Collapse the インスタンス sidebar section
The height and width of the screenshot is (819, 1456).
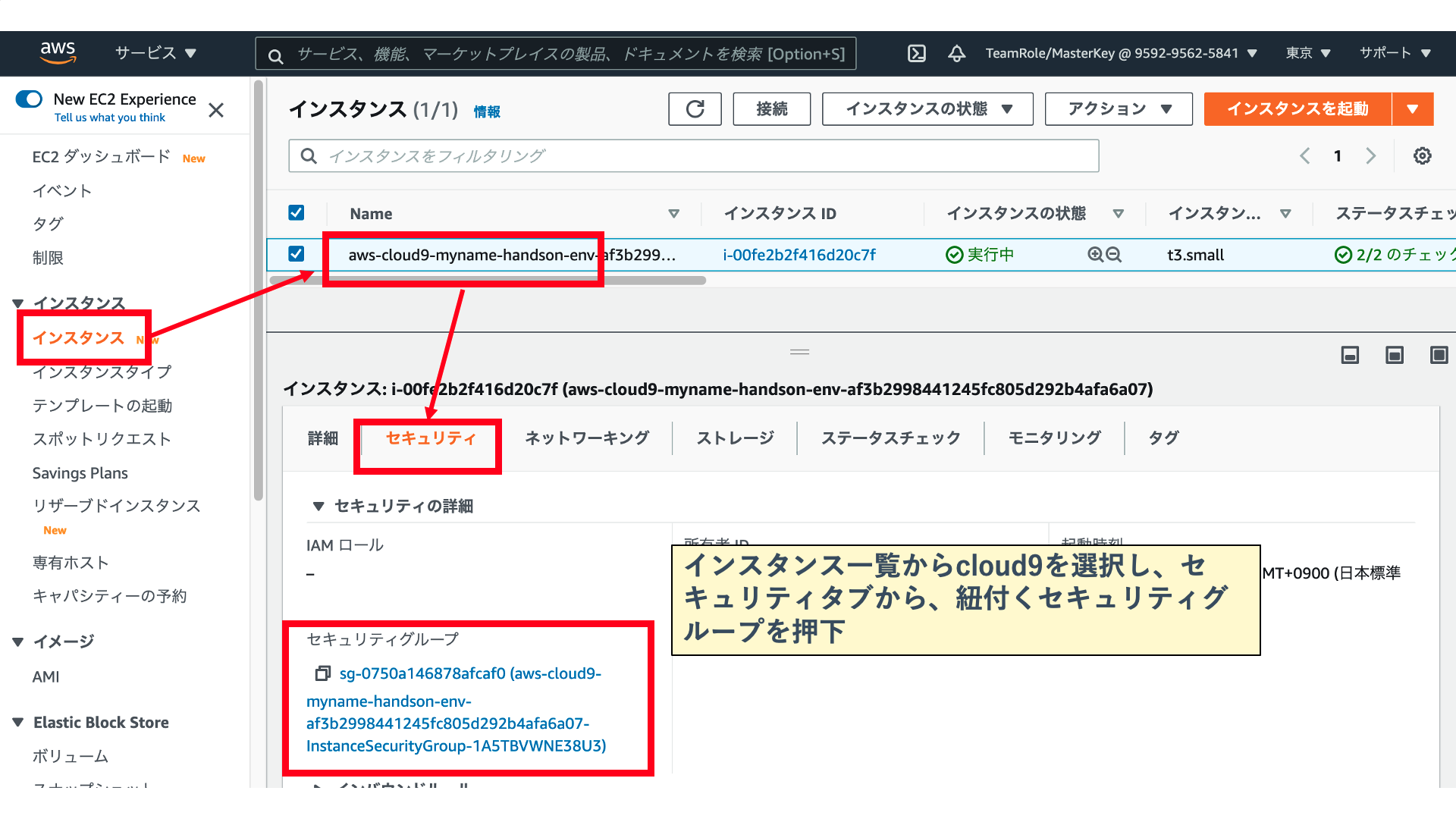[18, 303]
